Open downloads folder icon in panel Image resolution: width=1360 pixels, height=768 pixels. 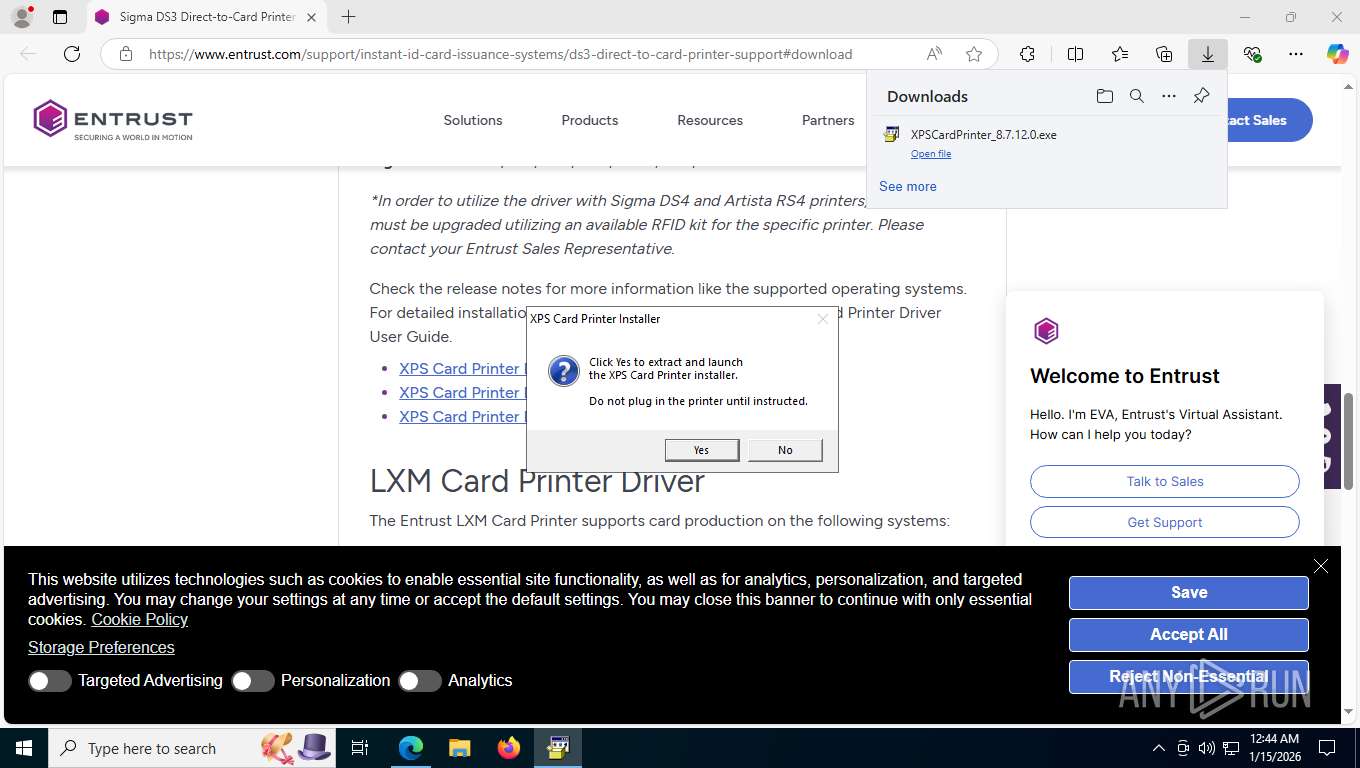(x=1104, y=96)
